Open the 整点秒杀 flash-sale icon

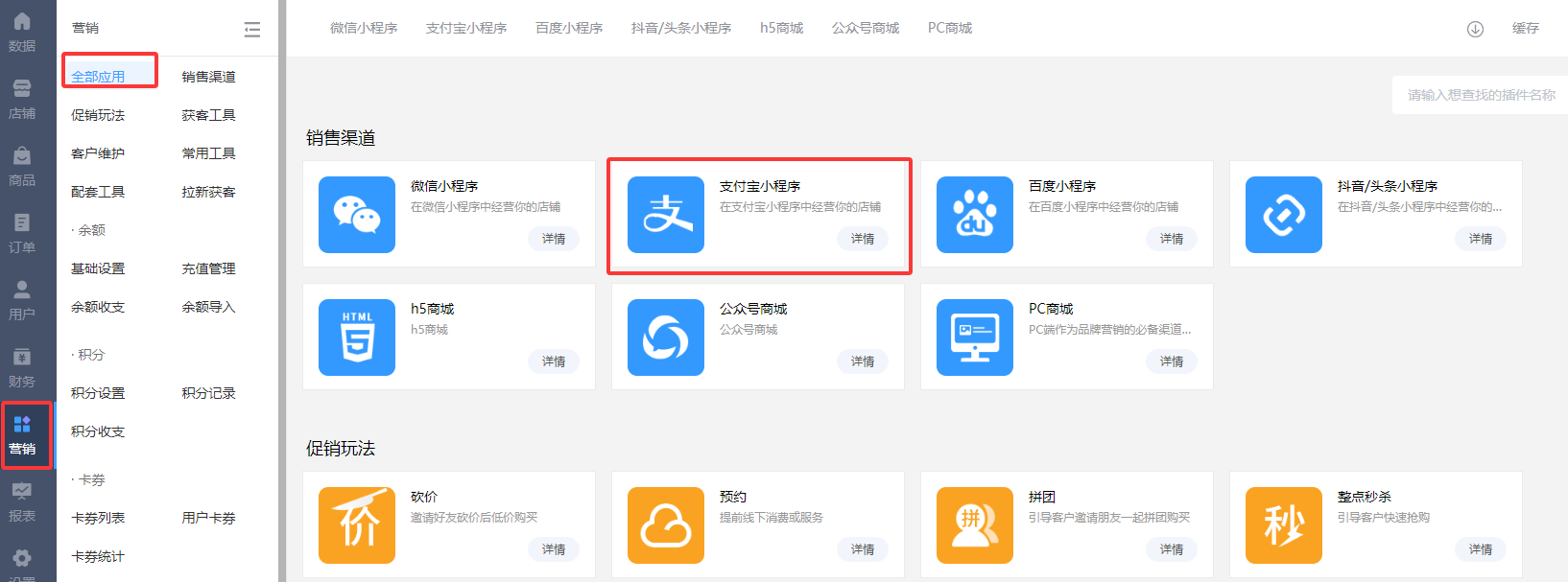coord(1284,525)
